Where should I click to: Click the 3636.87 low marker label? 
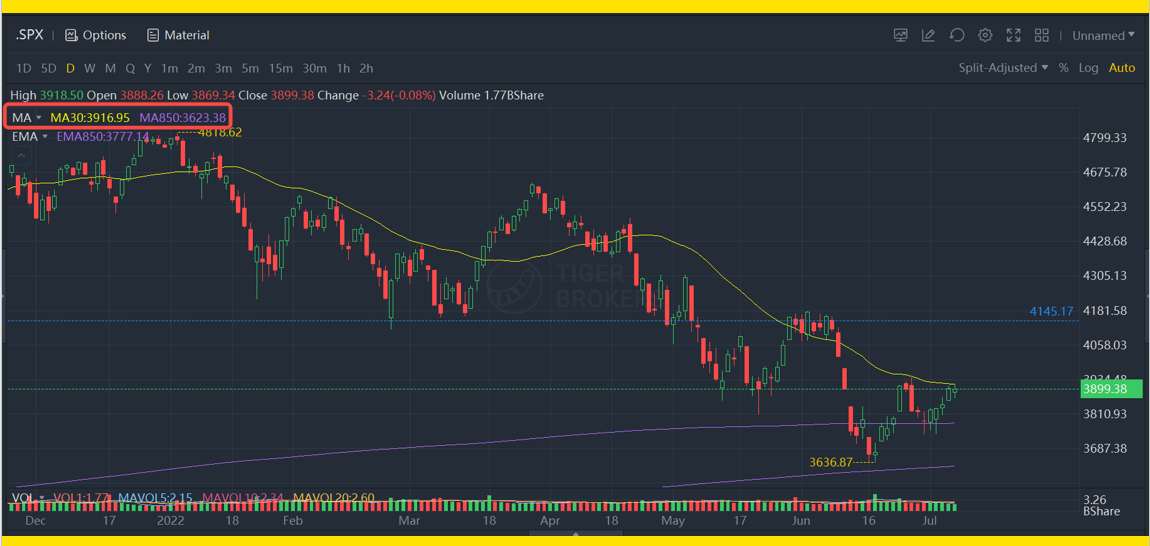coord(831,462)
